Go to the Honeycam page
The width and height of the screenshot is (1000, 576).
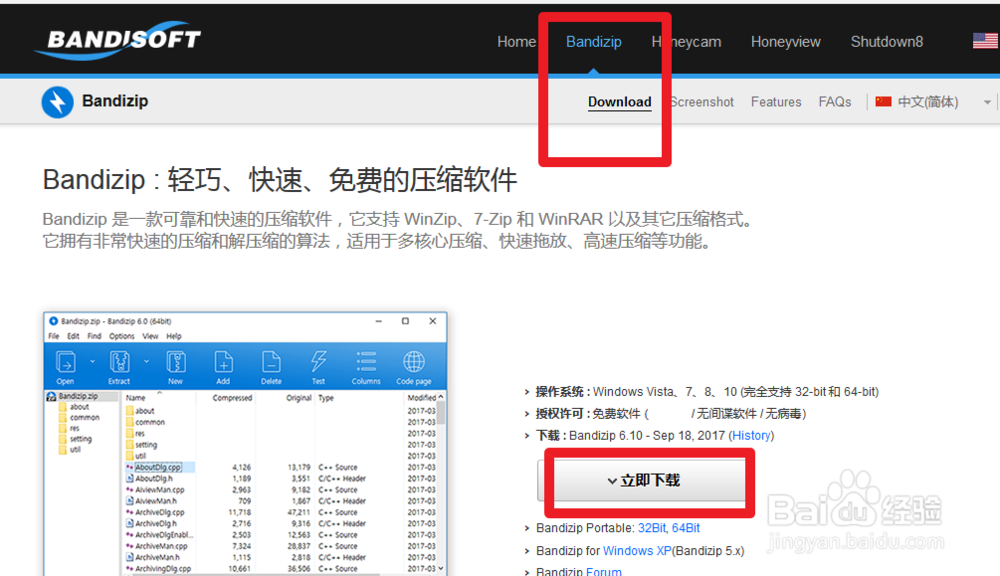tap(686, 42)
